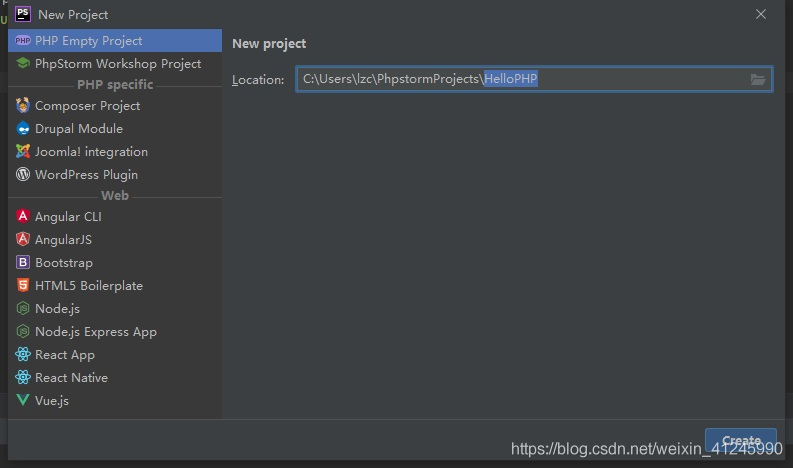Click the PHP Empty Project icon

(x=23, y=41)
